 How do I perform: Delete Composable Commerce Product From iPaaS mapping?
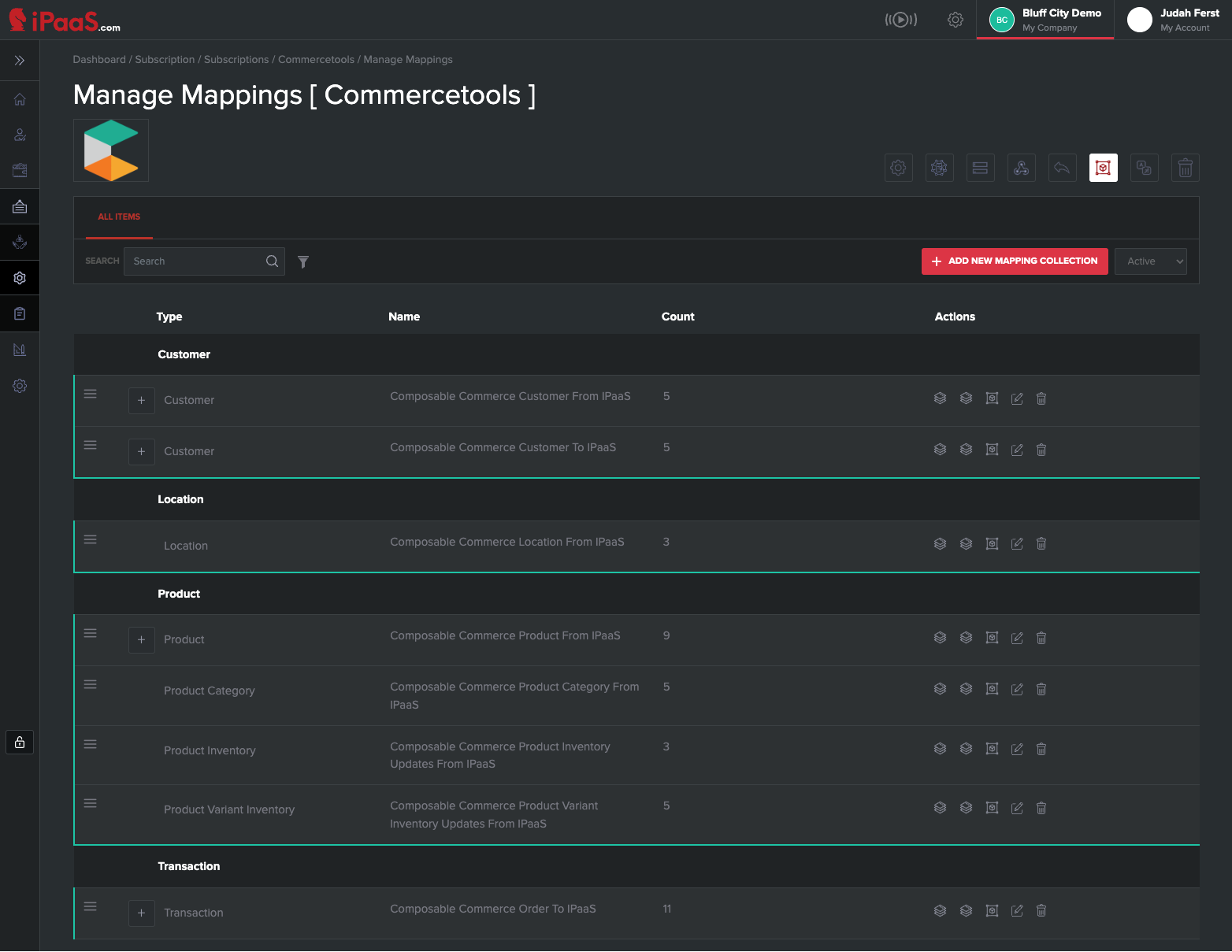click(1041, 638)
